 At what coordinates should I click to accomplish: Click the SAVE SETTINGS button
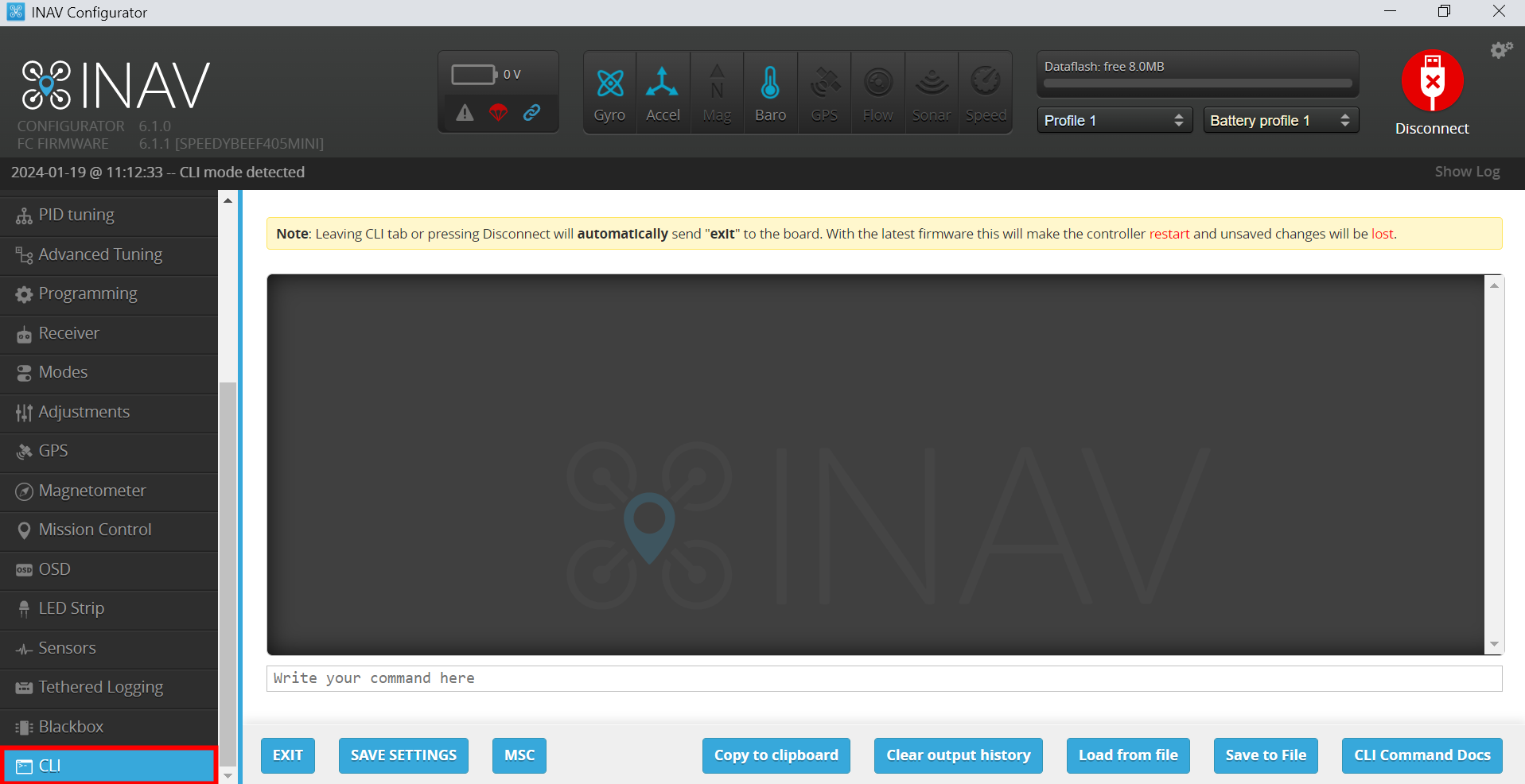(x=403, y=755)
